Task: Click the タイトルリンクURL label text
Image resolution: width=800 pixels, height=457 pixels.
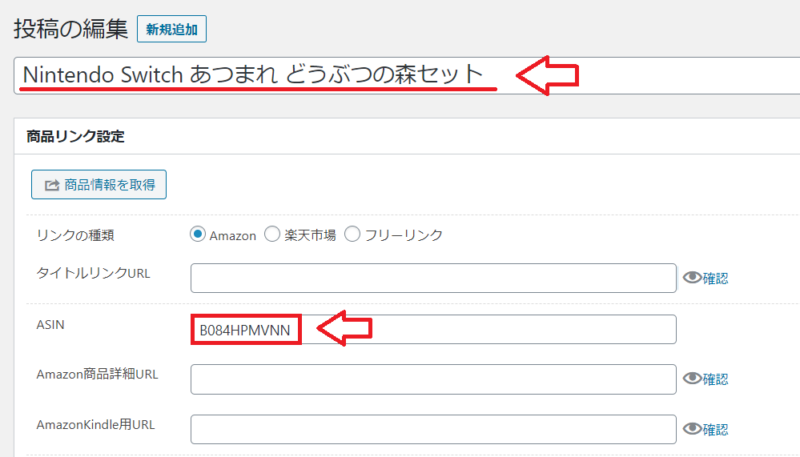Action: coord(93,273)
